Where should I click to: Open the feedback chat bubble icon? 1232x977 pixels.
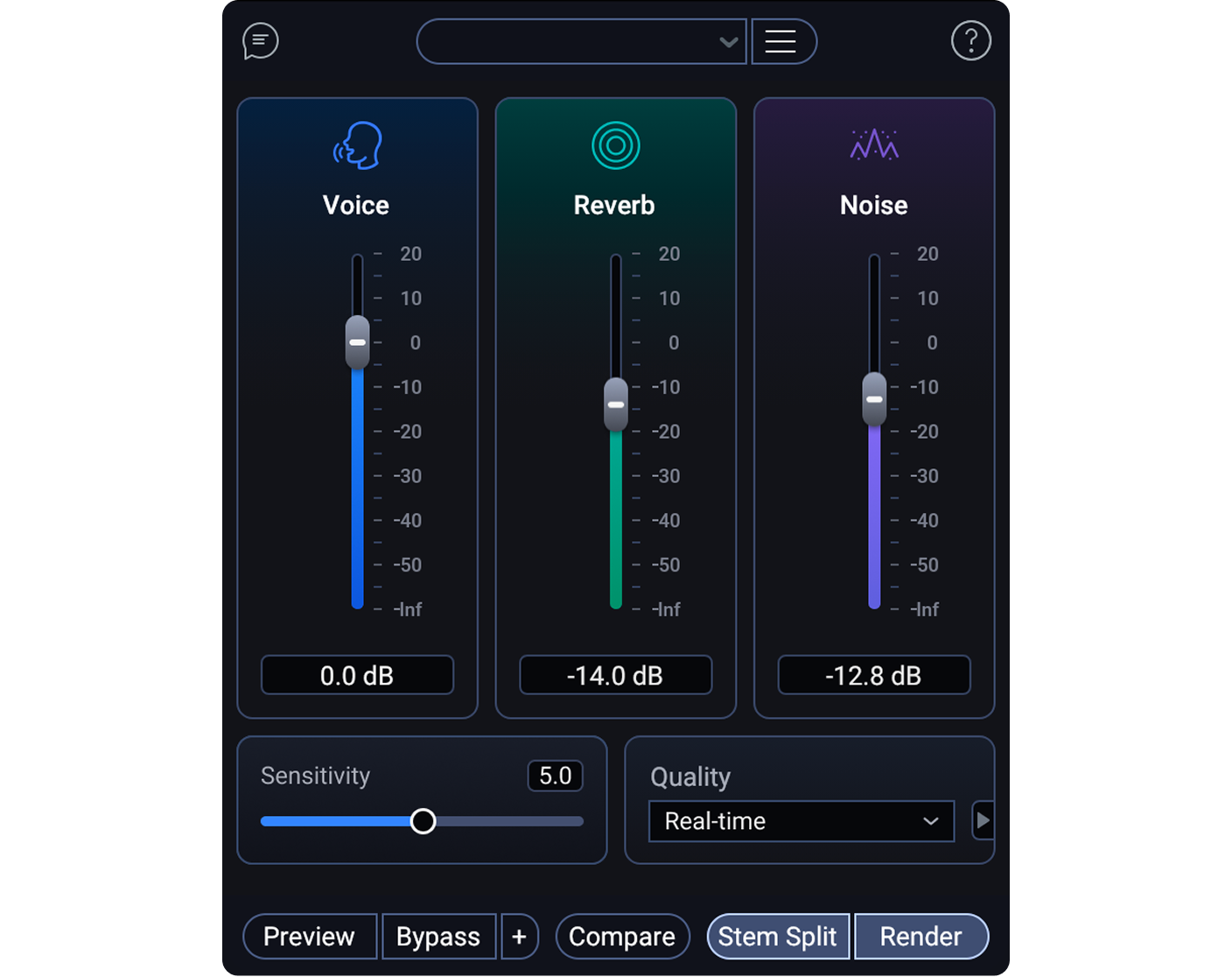click(260, 41)
